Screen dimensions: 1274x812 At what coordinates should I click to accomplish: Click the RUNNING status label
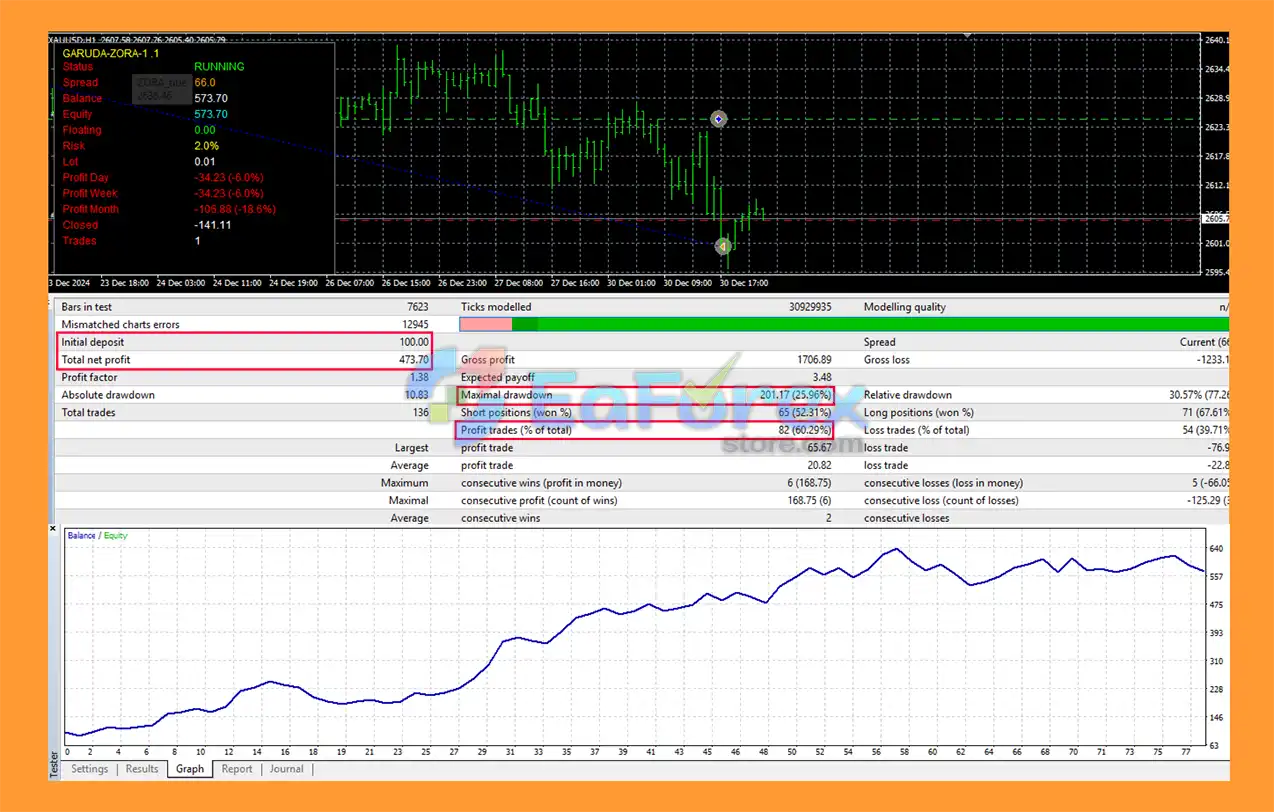[219, 67]
